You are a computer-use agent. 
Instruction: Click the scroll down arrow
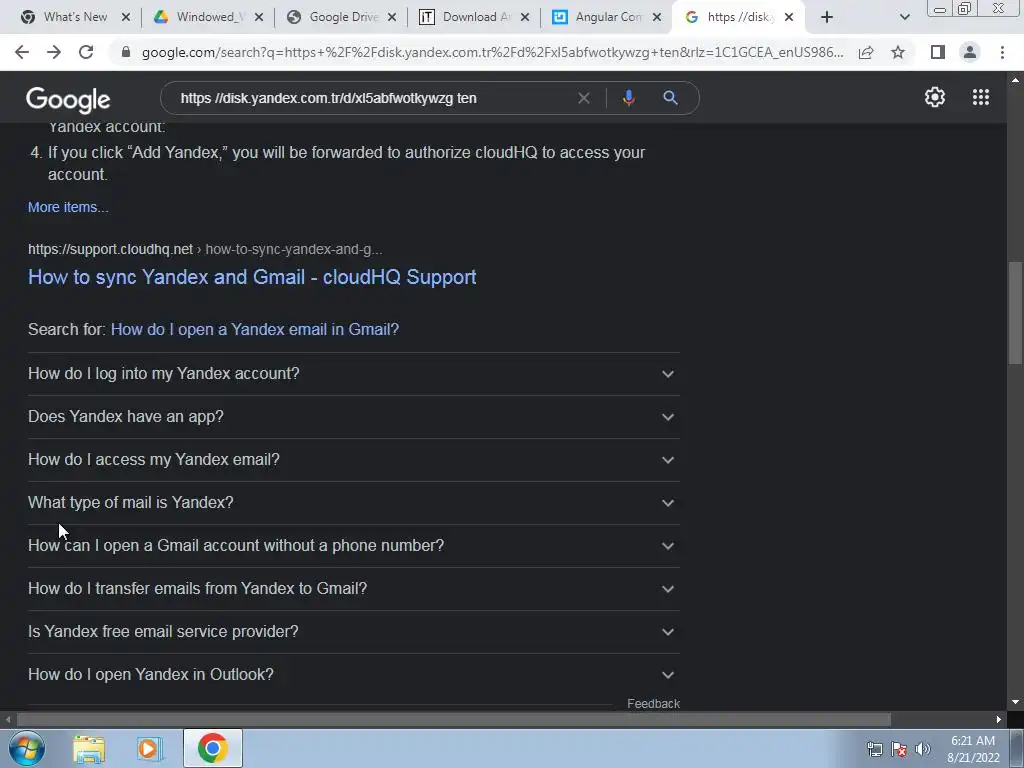point(1015,702)
